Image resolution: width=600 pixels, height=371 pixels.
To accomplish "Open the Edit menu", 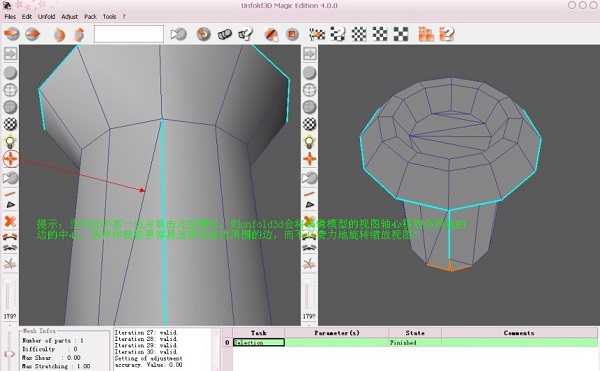I will click(27, 16).
